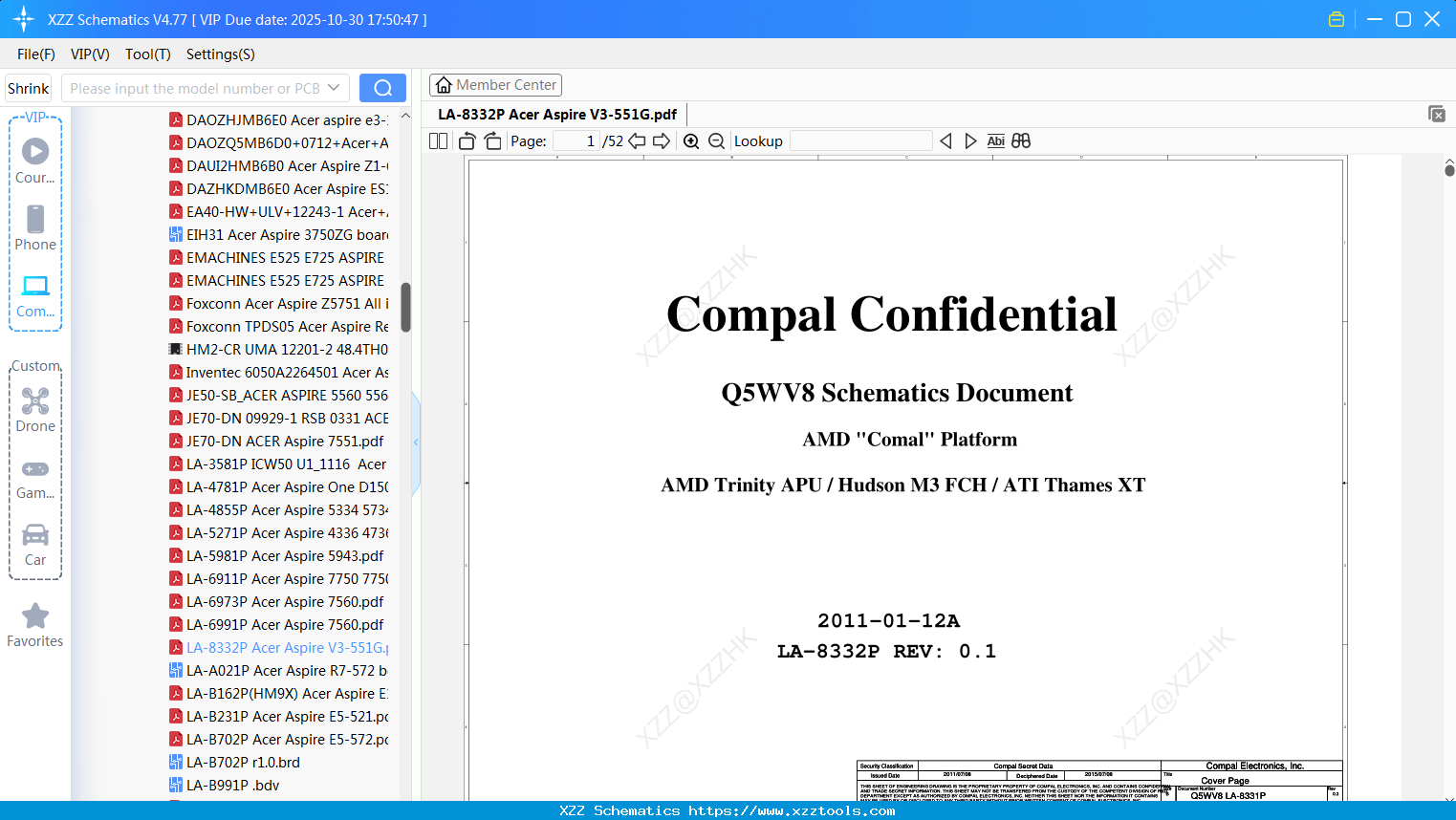The height and width of the screenshot is (820, 1456).
Task: Open the VIP(V) menu
Action: point(90,54)
